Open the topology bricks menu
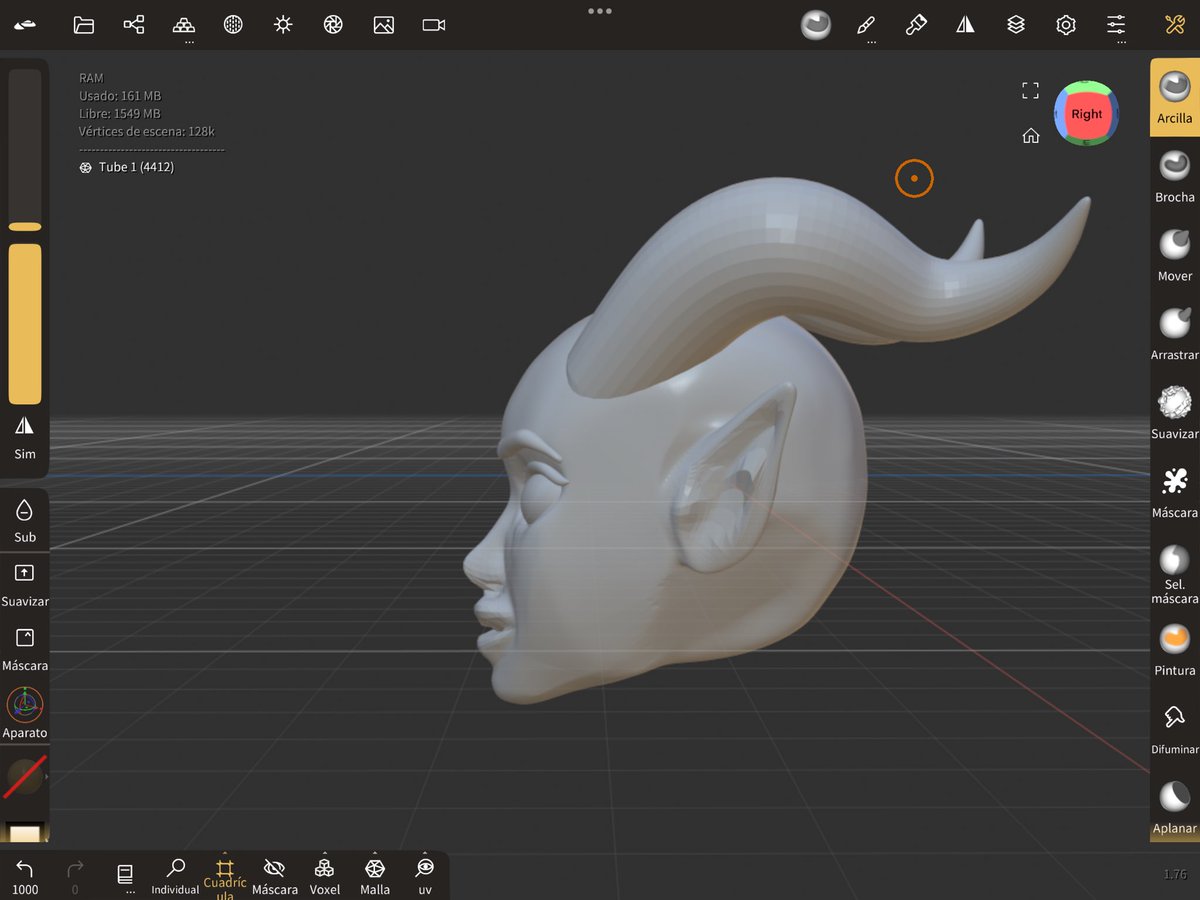The width and height of the screenshot is (1200, 900). (184, 25)
